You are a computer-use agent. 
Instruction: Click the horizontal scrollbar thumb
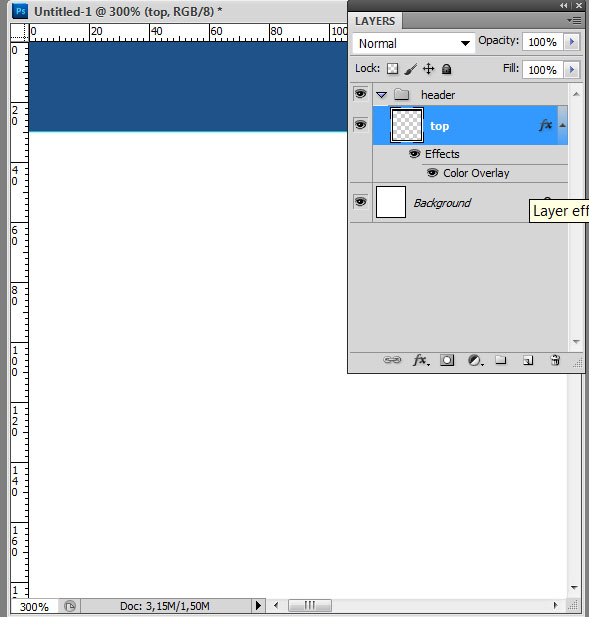310,605
